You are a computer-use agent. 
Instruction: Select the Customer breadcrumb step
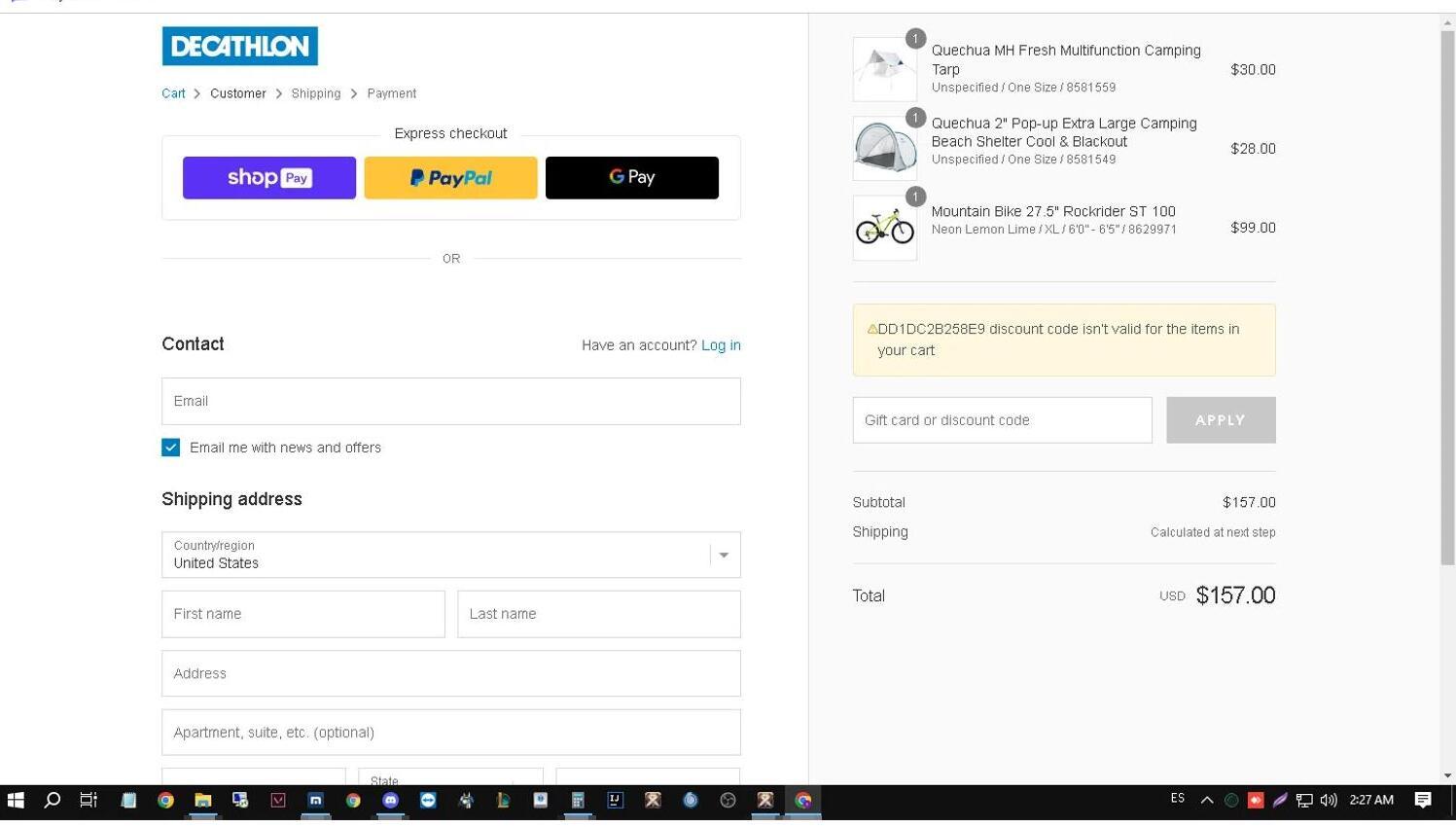tap(238, 93)
